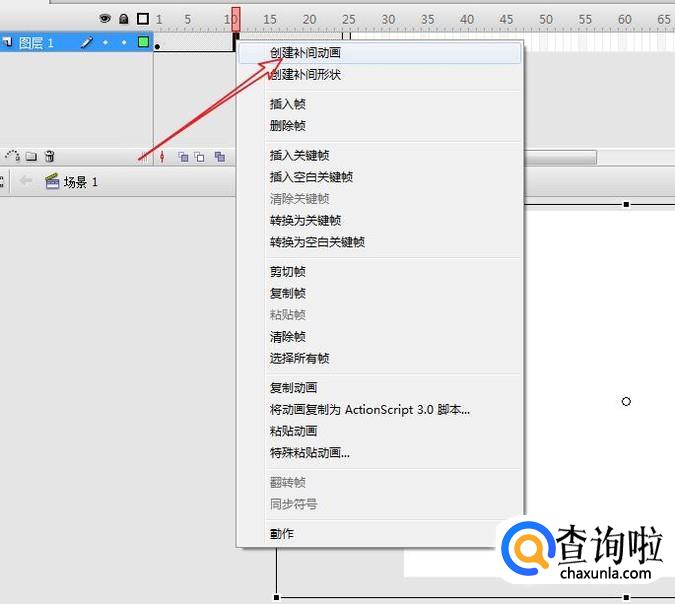Image resolution: width=675 pixels, height=604 pixels.
Task: Click the back arrow beside 场景 1
Action: (x=25, y=180)
